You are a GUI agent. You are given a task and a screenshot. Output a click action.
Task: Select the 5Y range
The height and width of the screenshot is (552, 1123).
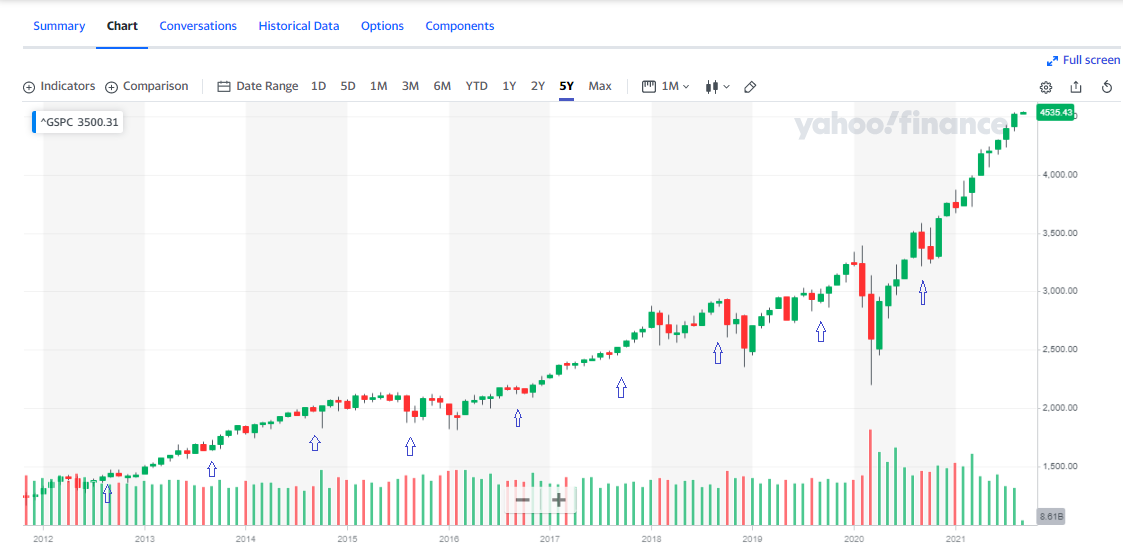point(567,87)
